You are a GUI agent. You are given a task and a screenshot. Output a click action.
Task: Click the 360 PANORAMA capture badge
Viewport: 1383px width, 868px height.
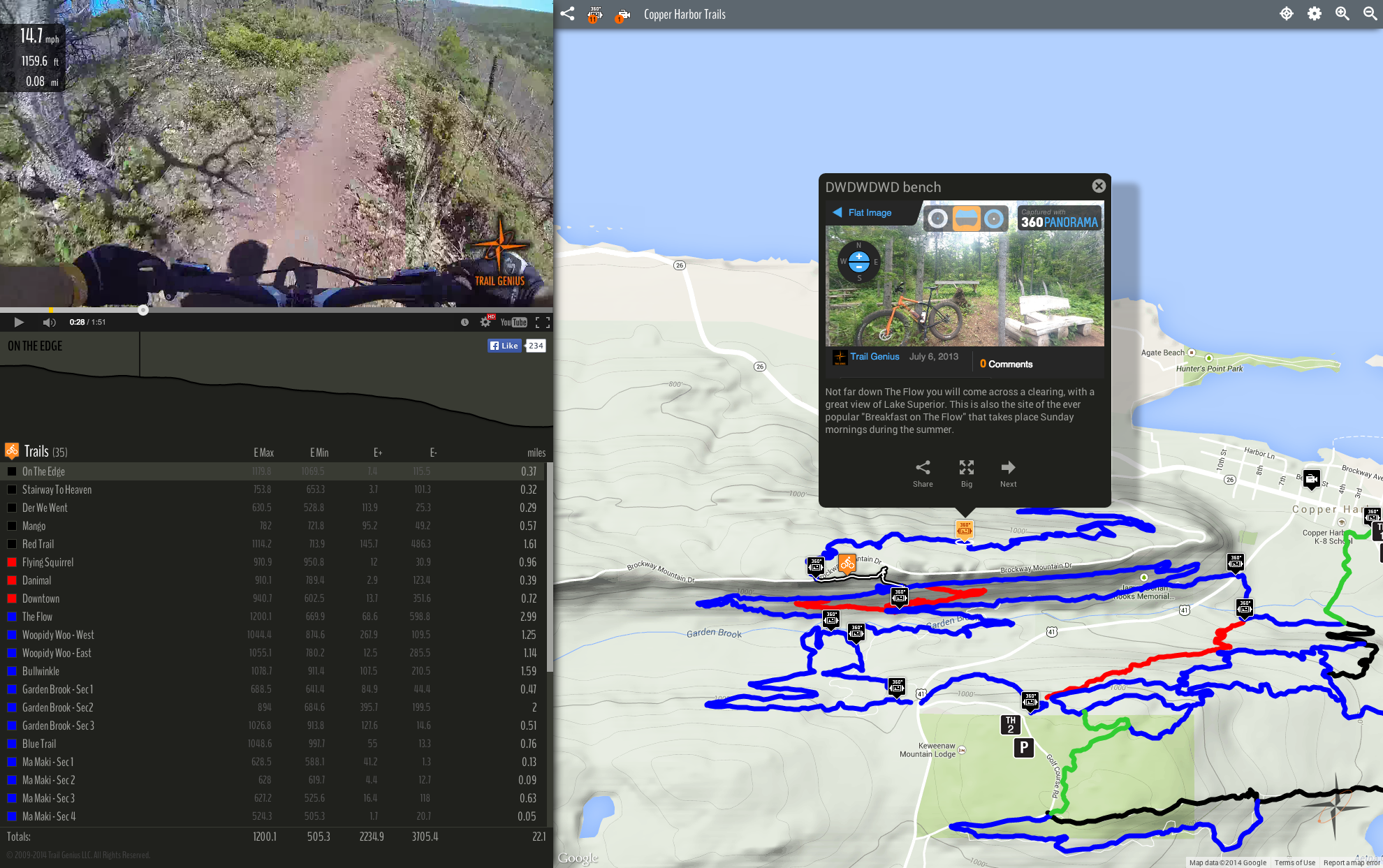[1059, 219]
